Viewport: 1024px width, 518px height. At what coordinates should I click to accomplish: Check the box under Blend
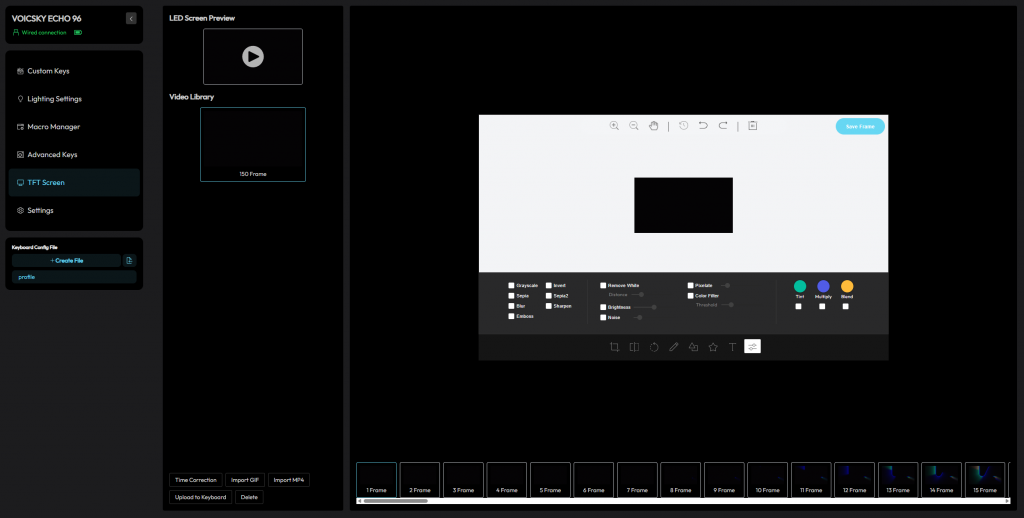(846, 306)
